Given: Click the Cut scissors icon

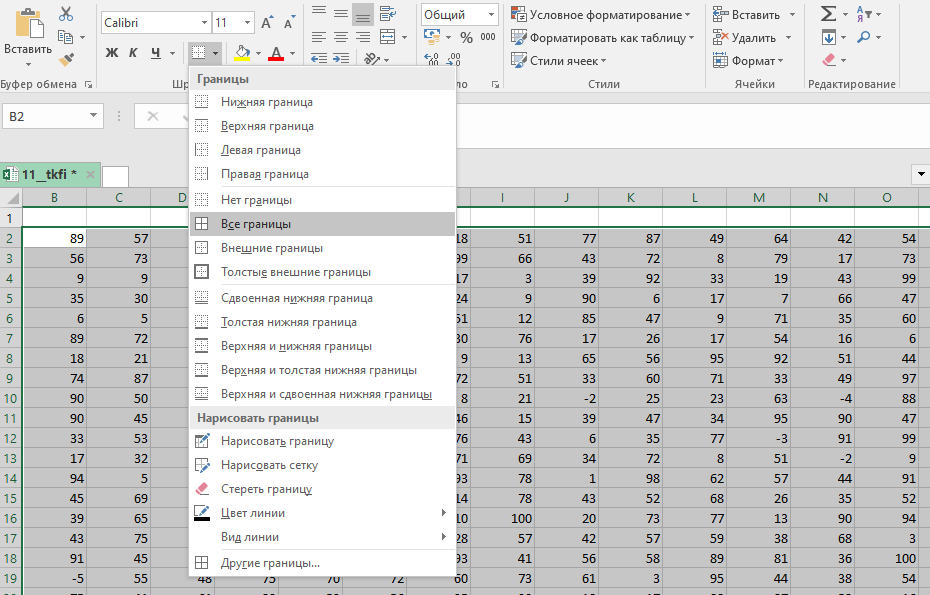Looking at the screenshot, I should pos(66,14).
